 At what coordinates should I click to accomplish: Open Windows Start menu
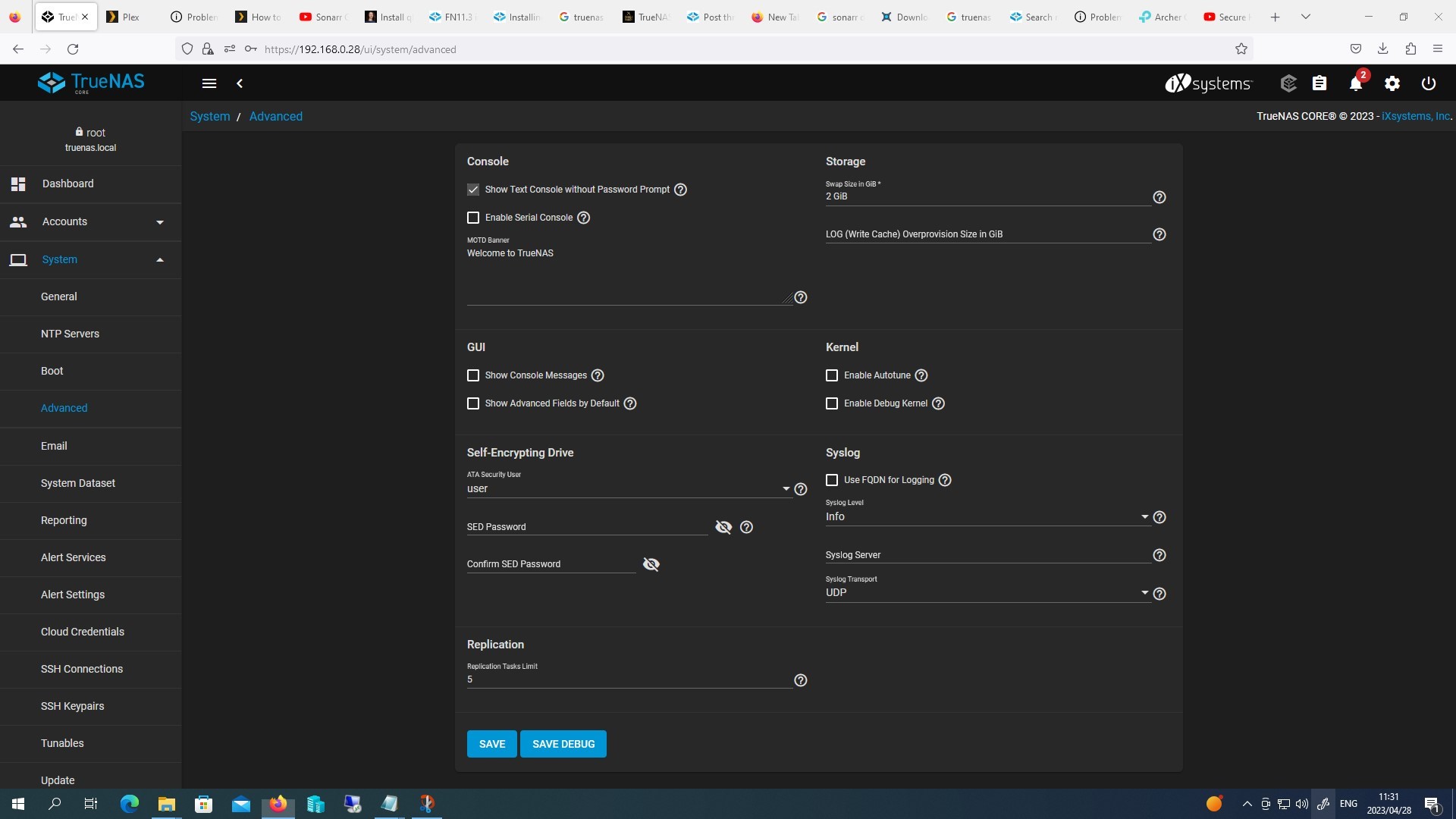[x=18, y=804]
